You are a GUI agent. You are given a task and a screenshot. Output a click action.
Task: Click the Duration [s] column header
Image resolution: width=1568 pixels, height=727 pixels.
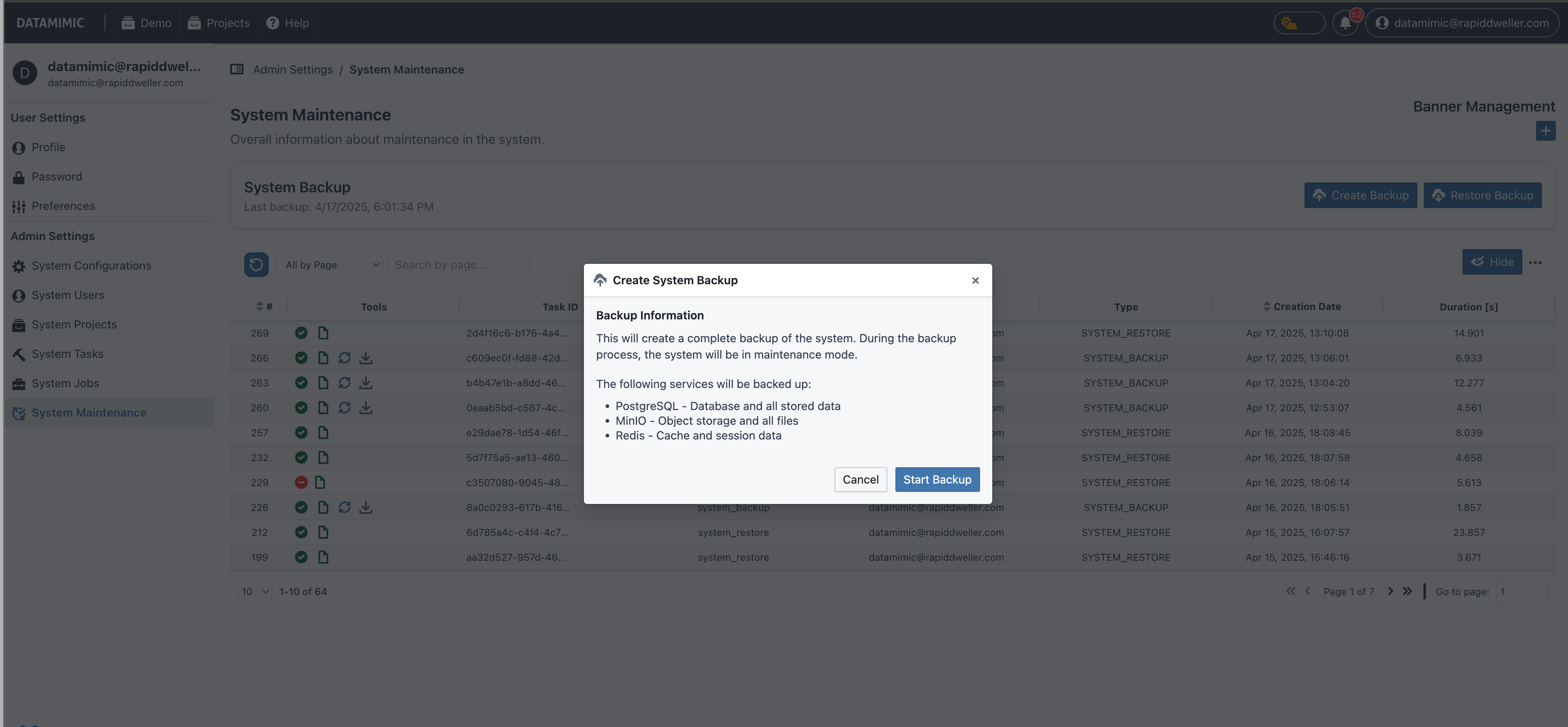1468,307
